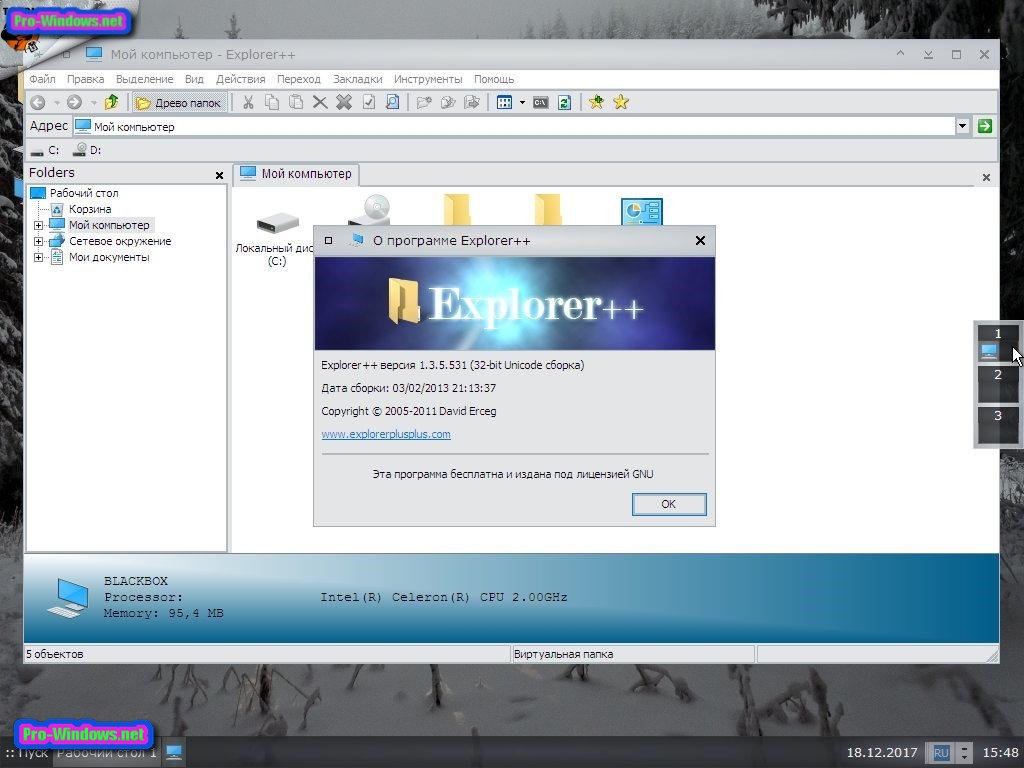
Task: Click the Виртуальная папка status bar text
Action: click(563, 654)
